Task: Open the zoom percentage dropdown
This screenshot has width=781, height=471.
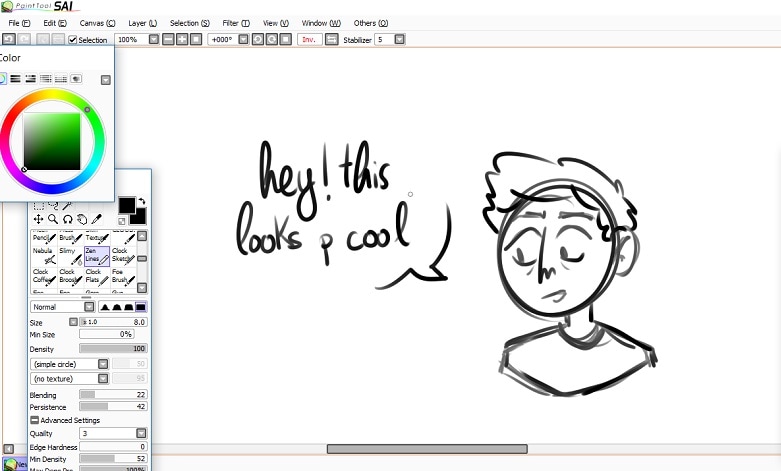Action: point(153,39)
